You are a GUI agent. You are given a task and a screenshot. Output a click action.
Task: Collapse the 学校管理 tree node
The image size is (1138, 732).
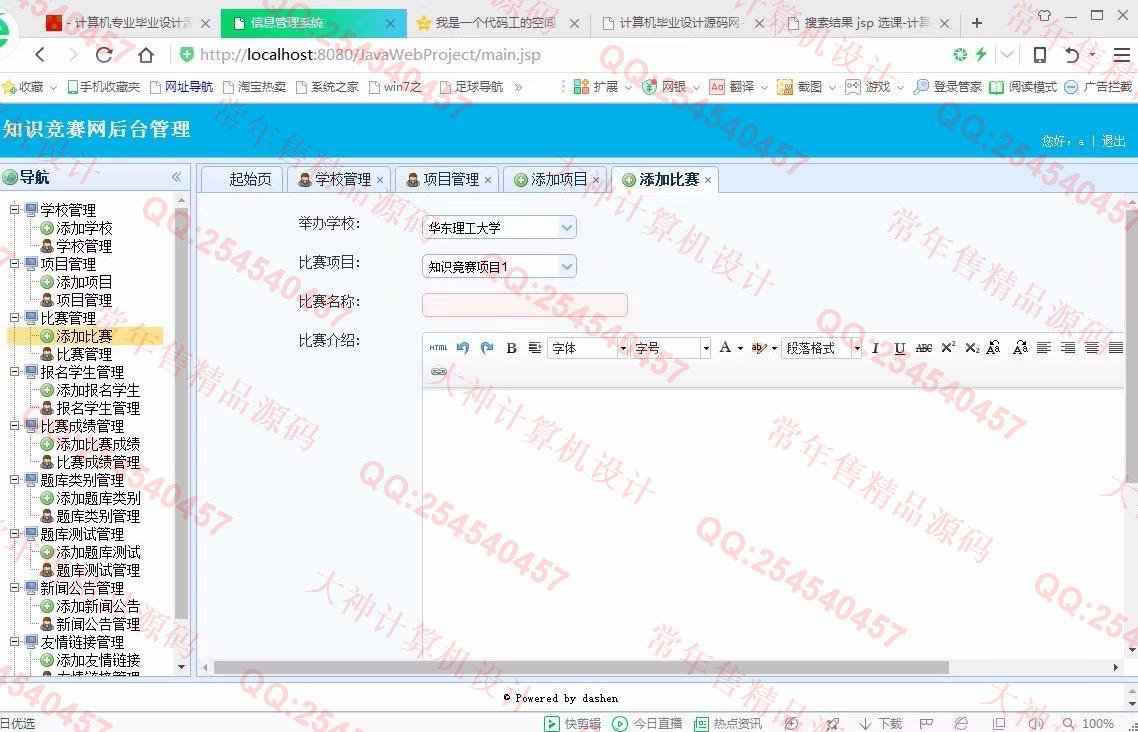pos(14,210)
